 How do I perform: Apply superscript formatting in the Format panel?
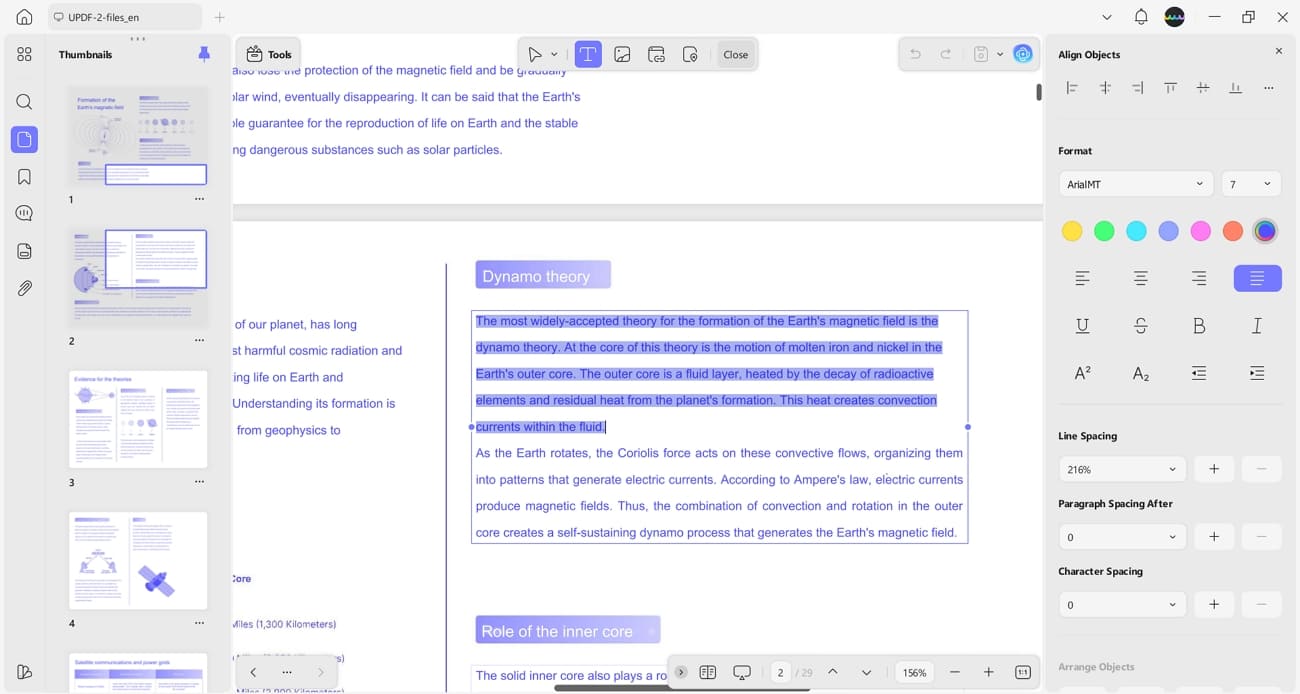pos(1082,372)
